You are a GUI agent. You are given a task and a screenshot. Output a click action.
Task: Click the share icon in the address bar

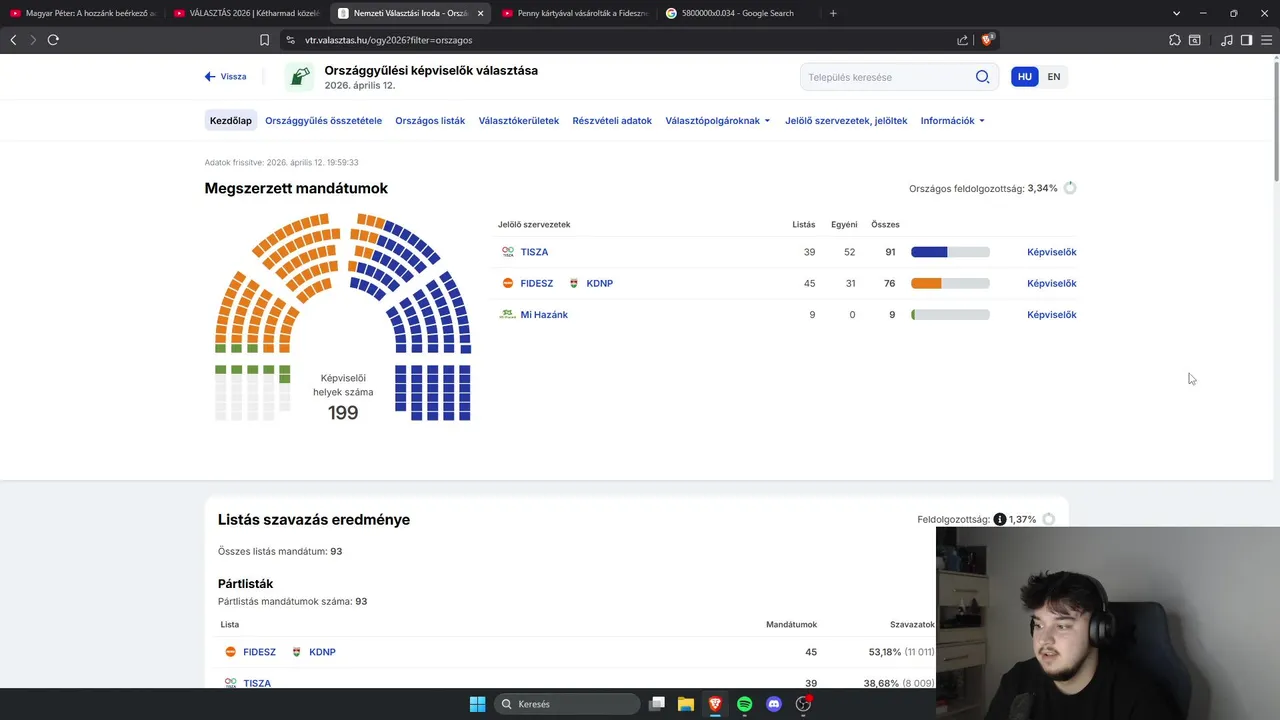click(962, 40)
